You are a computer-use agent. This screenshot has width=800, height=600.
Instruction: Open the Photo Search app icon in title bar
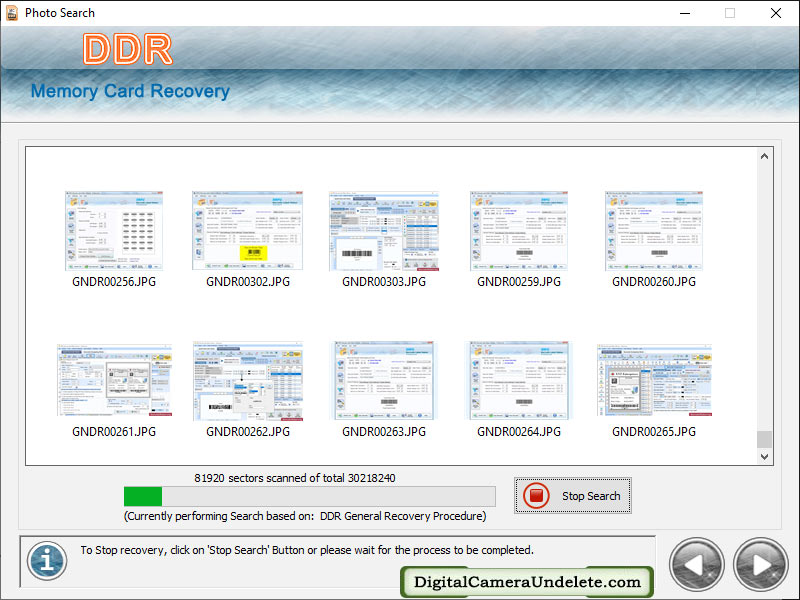(12, 13)
